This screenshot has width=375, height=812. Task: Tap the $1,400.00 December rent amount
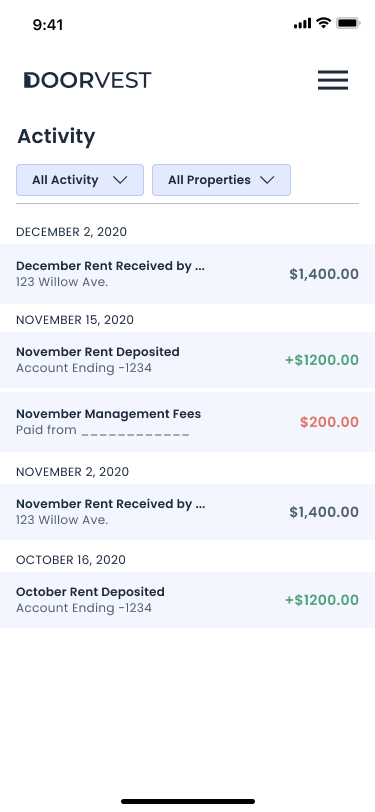(324, 274)
